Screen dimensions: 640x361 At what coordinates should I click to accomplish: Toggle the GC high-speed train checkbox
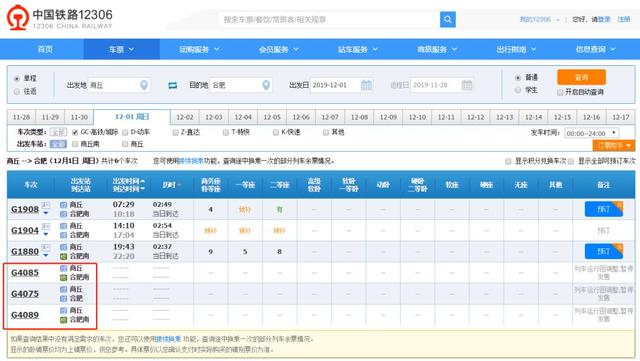coord(75,132)
